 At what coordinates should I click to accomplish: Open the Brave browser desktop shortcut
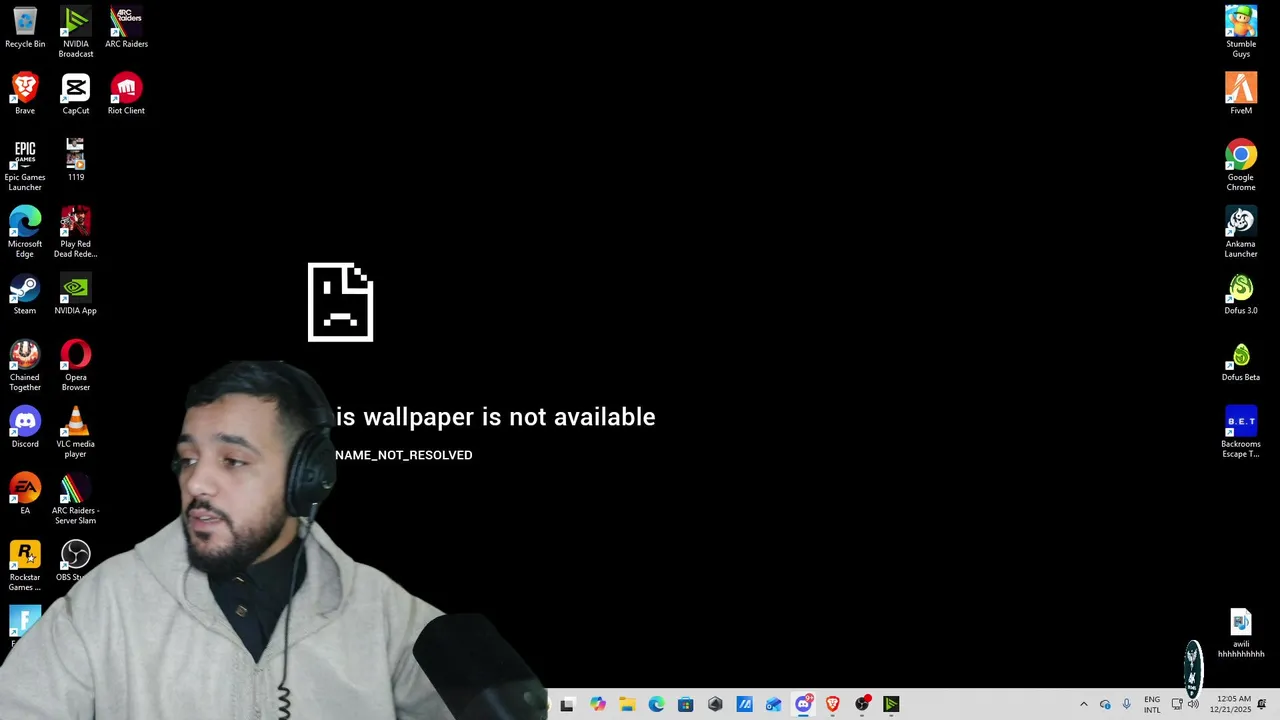point(25,95)
